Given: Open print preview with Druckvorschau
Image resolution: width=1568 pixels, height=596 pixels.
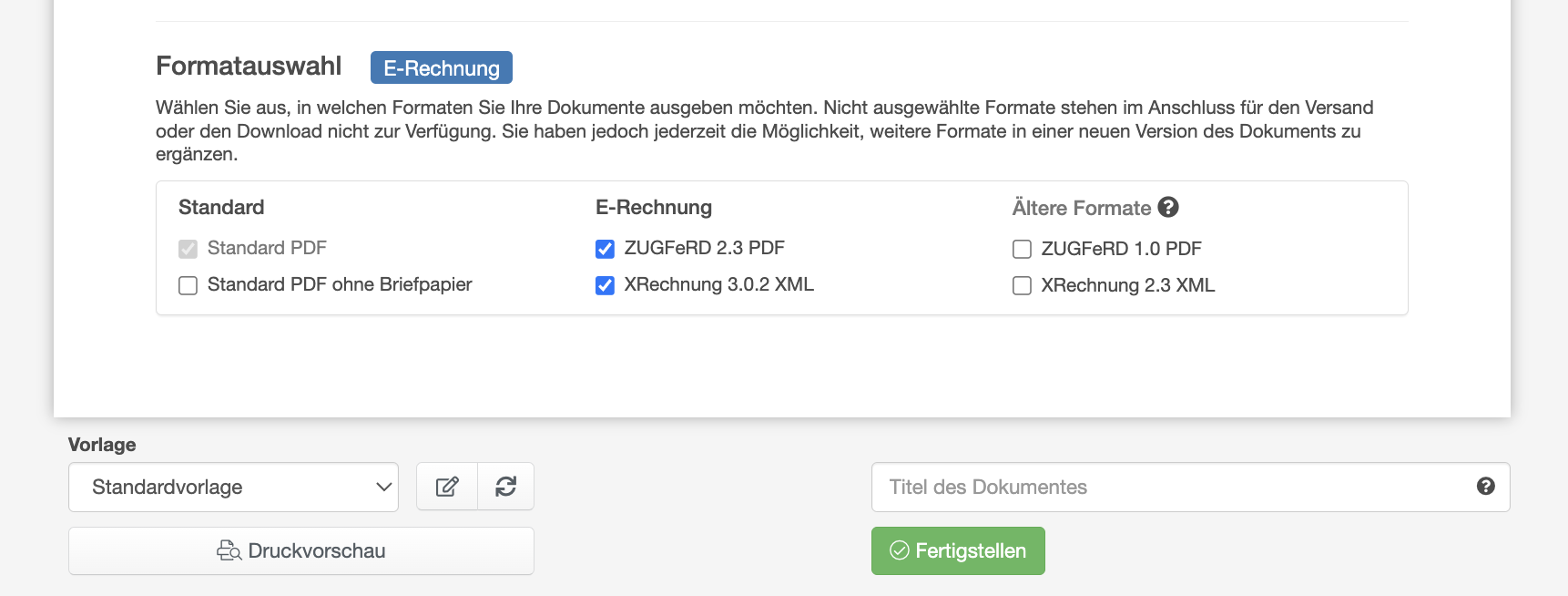Looking at the screenshot, I should [x=301, y=550].
